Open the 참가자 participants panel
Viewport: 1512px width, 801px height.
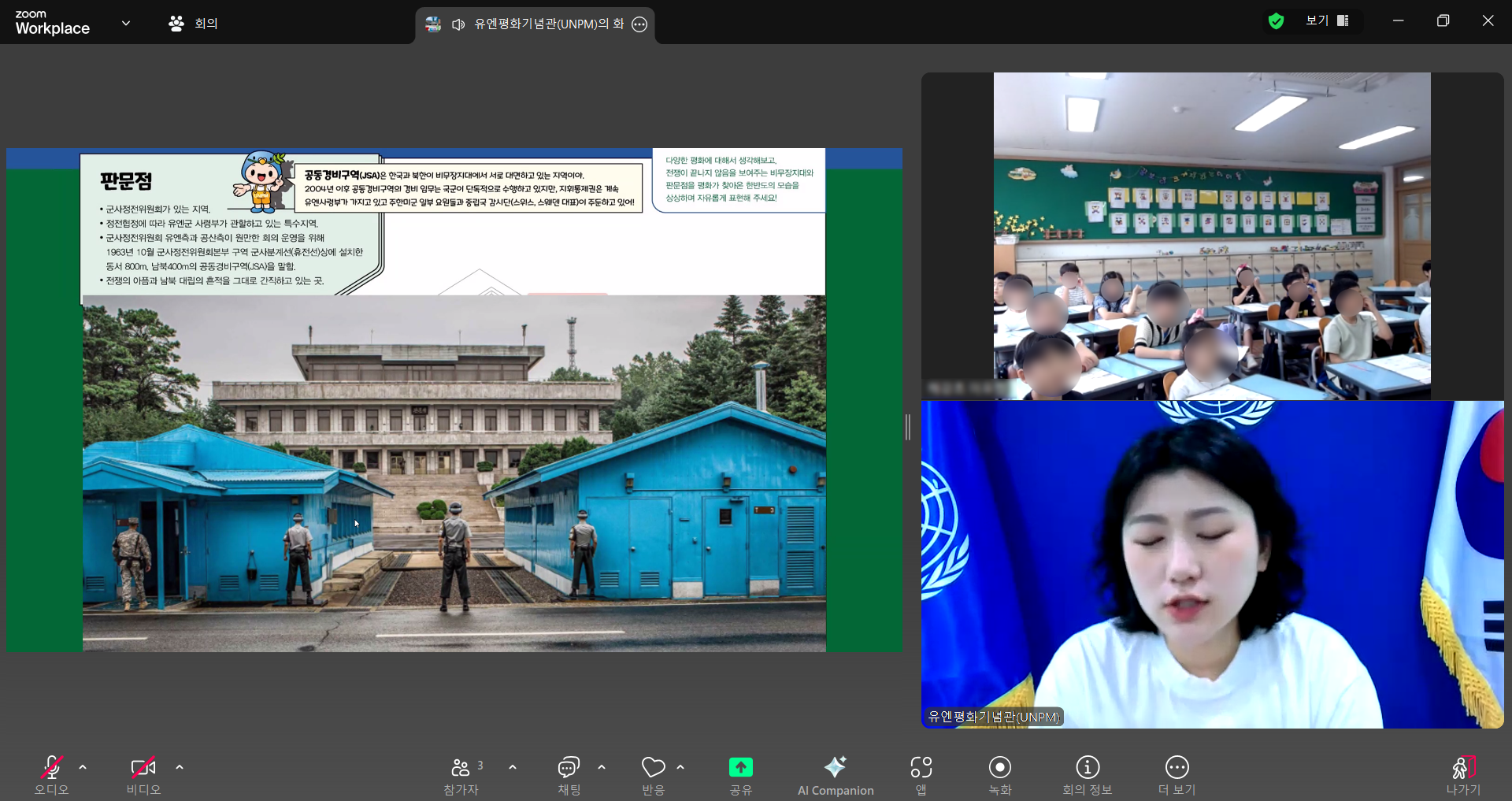click(461, 768)
